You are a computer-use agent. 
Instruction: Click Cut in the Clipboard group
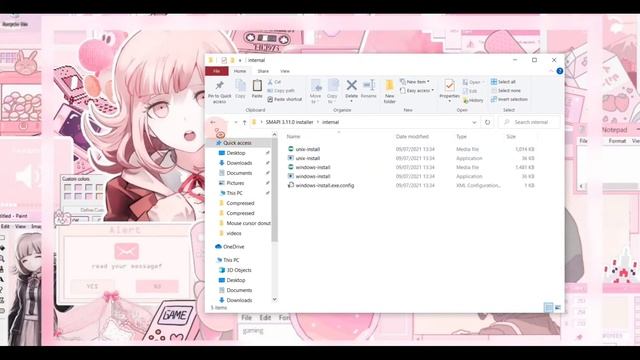tap(274, 82)
